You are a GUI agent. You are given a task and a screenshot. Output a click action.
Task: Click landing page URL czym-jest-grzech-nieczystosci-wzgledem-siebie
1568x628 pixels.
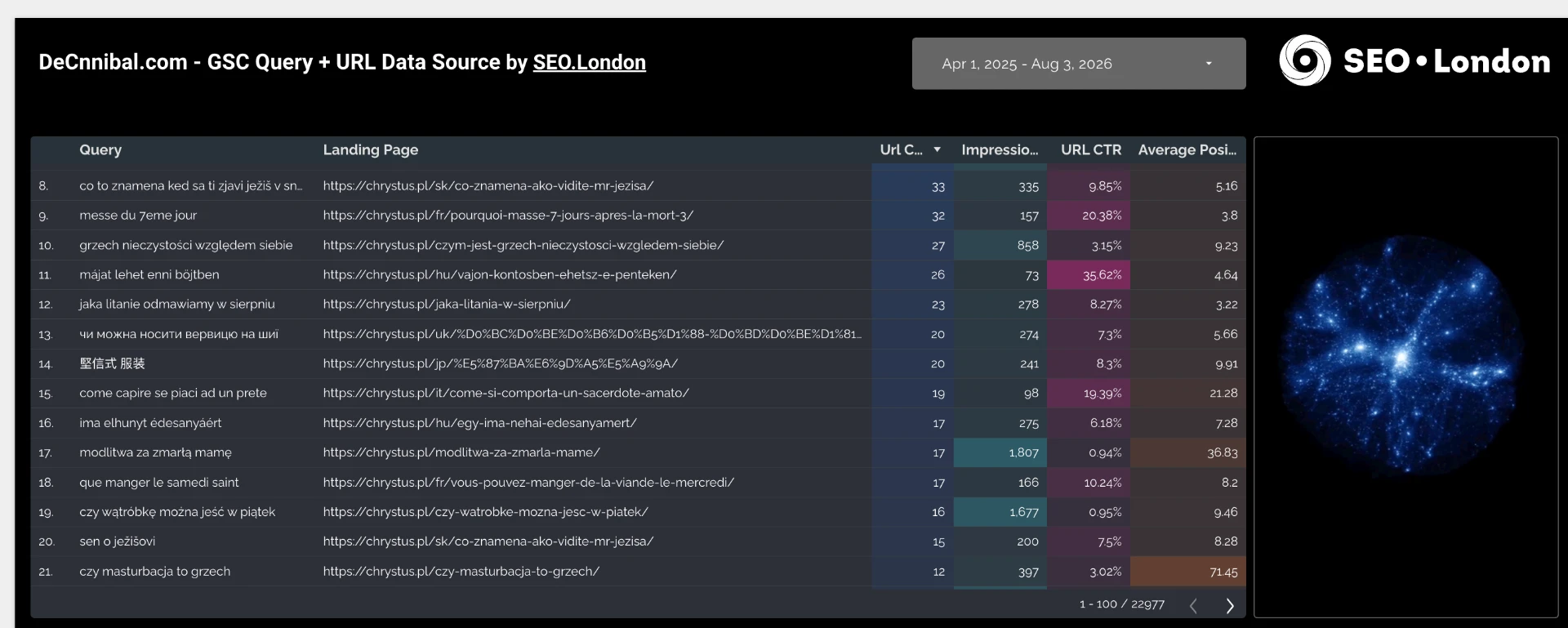[x=523, y=245]
